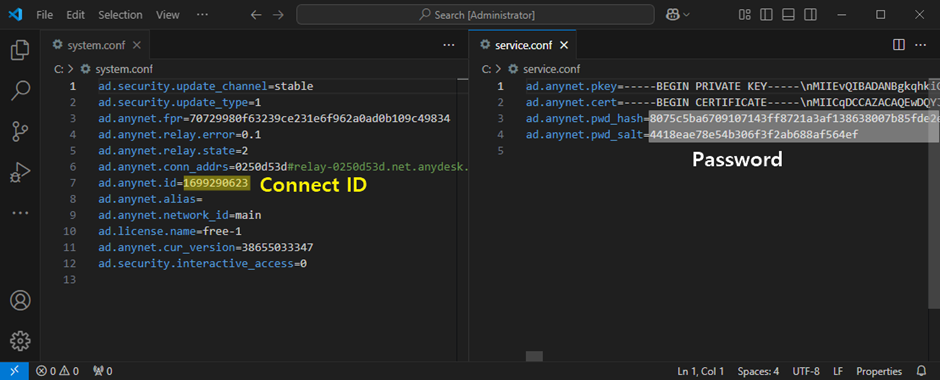
Task: Toggle the primary side bar layout button
Action: pyautogui.click(x=766, y=15)
